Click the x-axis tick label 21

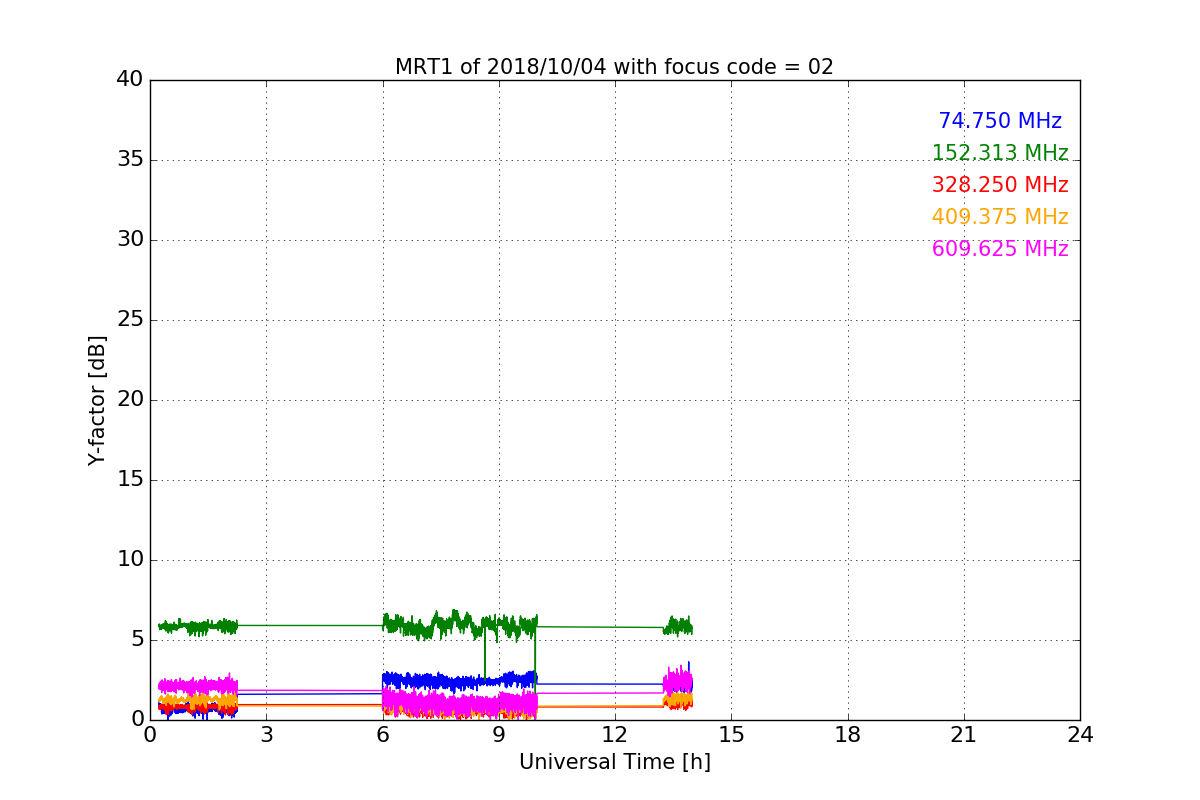(x=964, y=734)
